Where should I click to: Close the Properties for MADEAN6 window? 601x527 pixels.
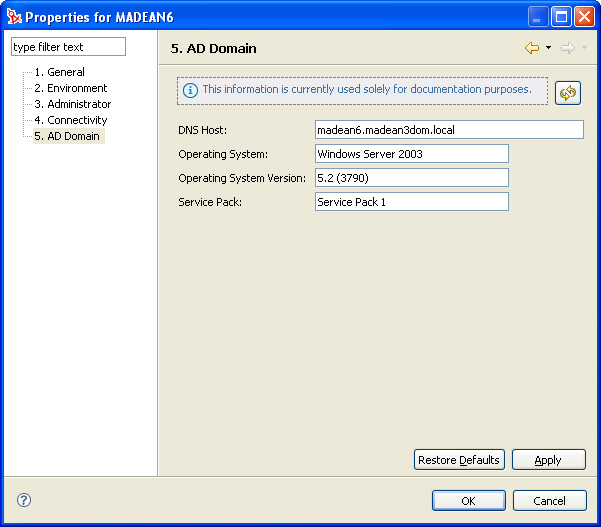tap(584, 17)
